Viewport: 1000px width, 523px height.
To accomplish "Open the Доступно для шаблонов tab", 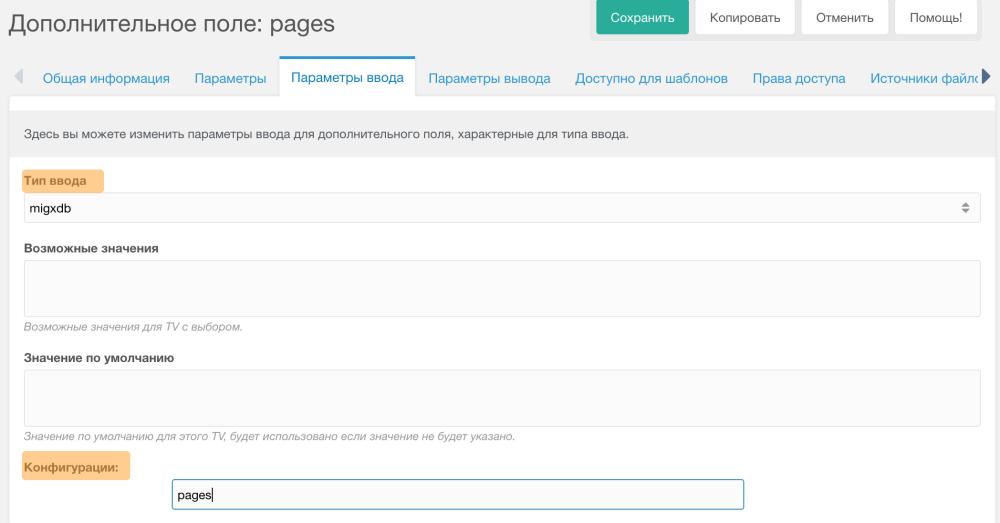I will 651,79.
